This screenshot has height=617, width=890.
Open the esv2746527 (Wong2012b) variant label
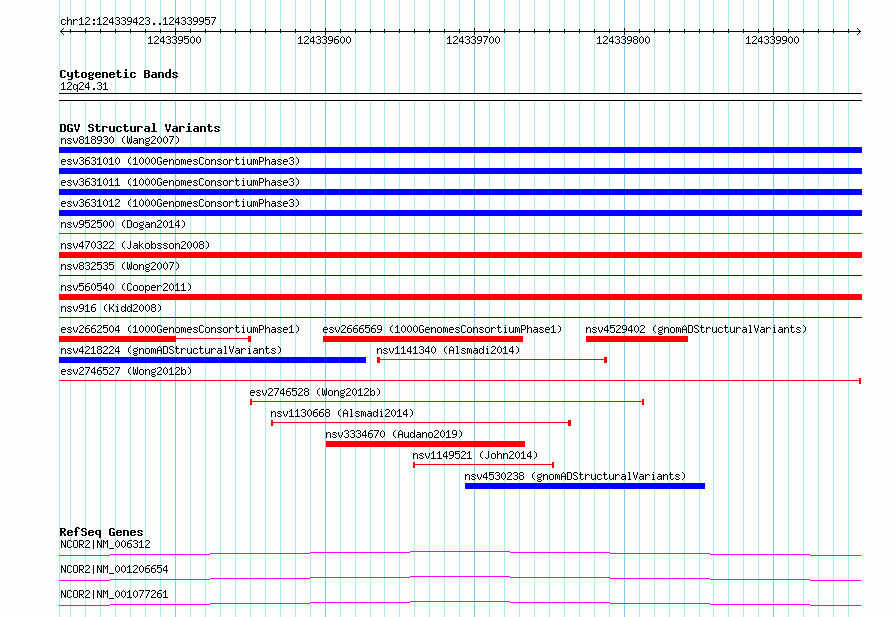126,371
